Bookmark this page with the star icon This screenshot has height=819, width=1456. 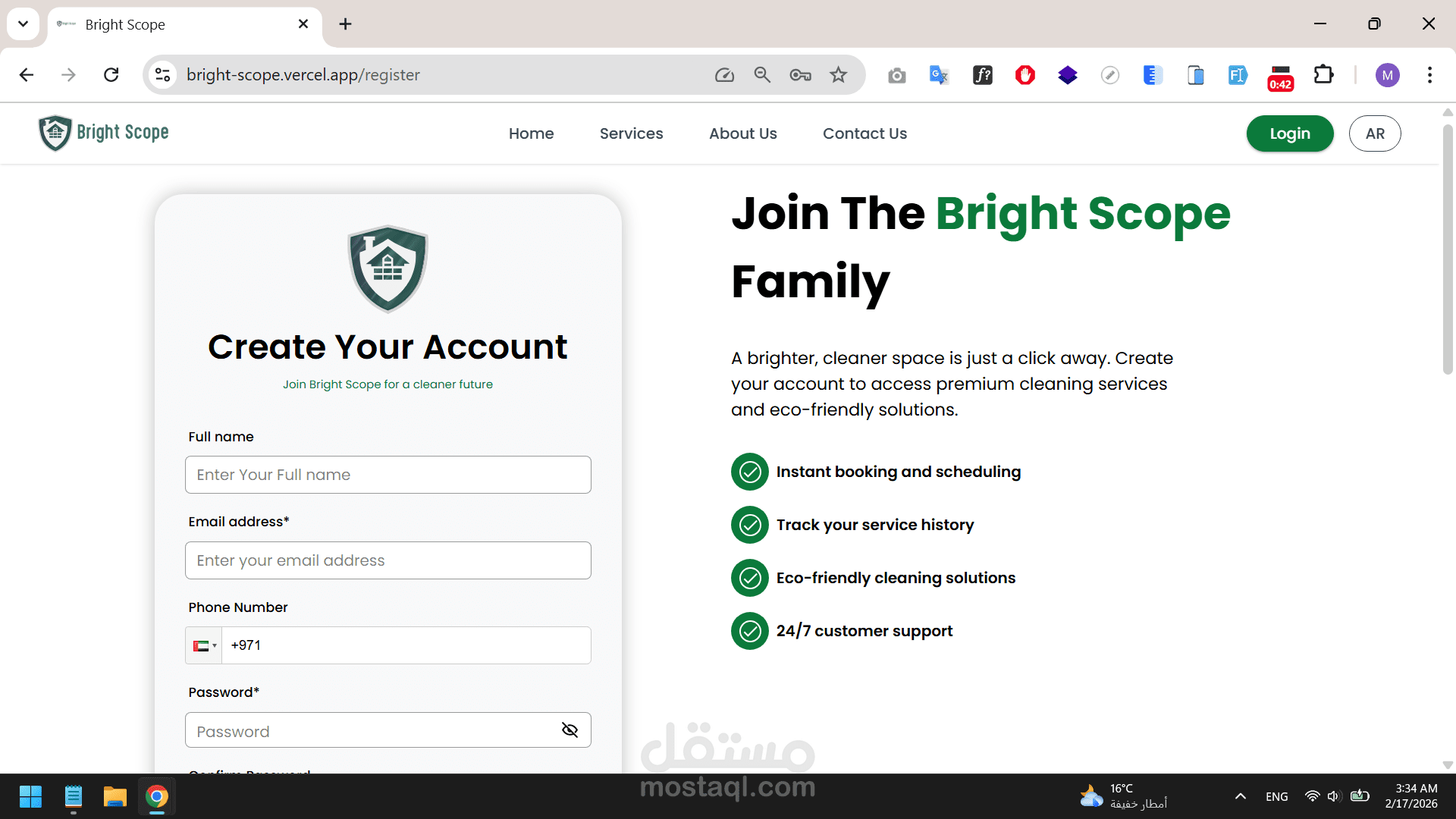tap(838, 75)
